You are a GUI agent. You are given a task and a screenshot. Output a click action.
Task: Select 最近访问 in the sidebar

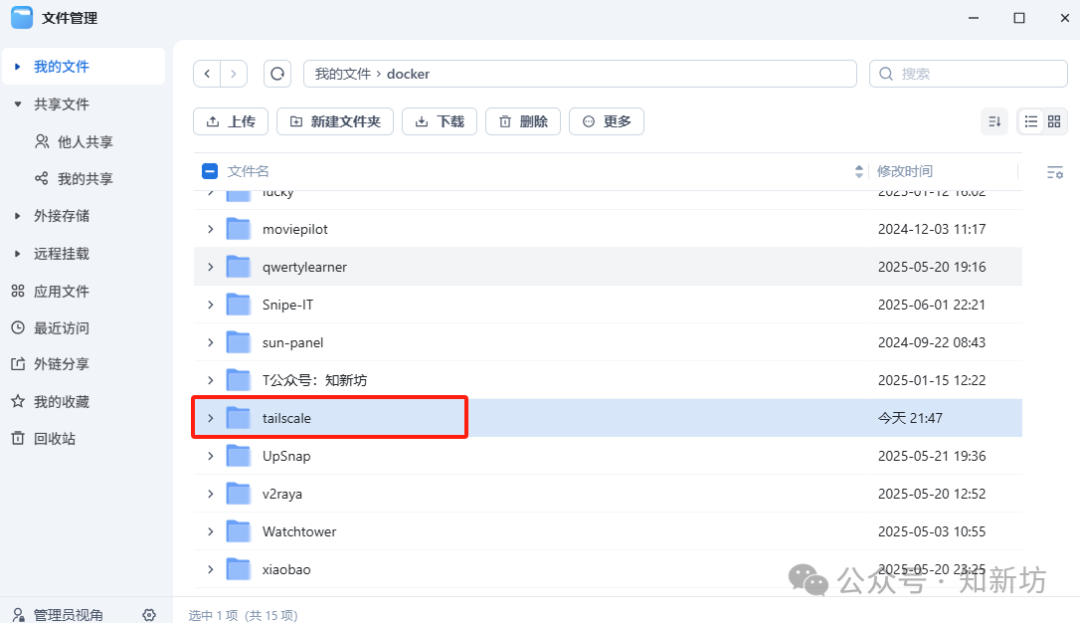point(61,328)
